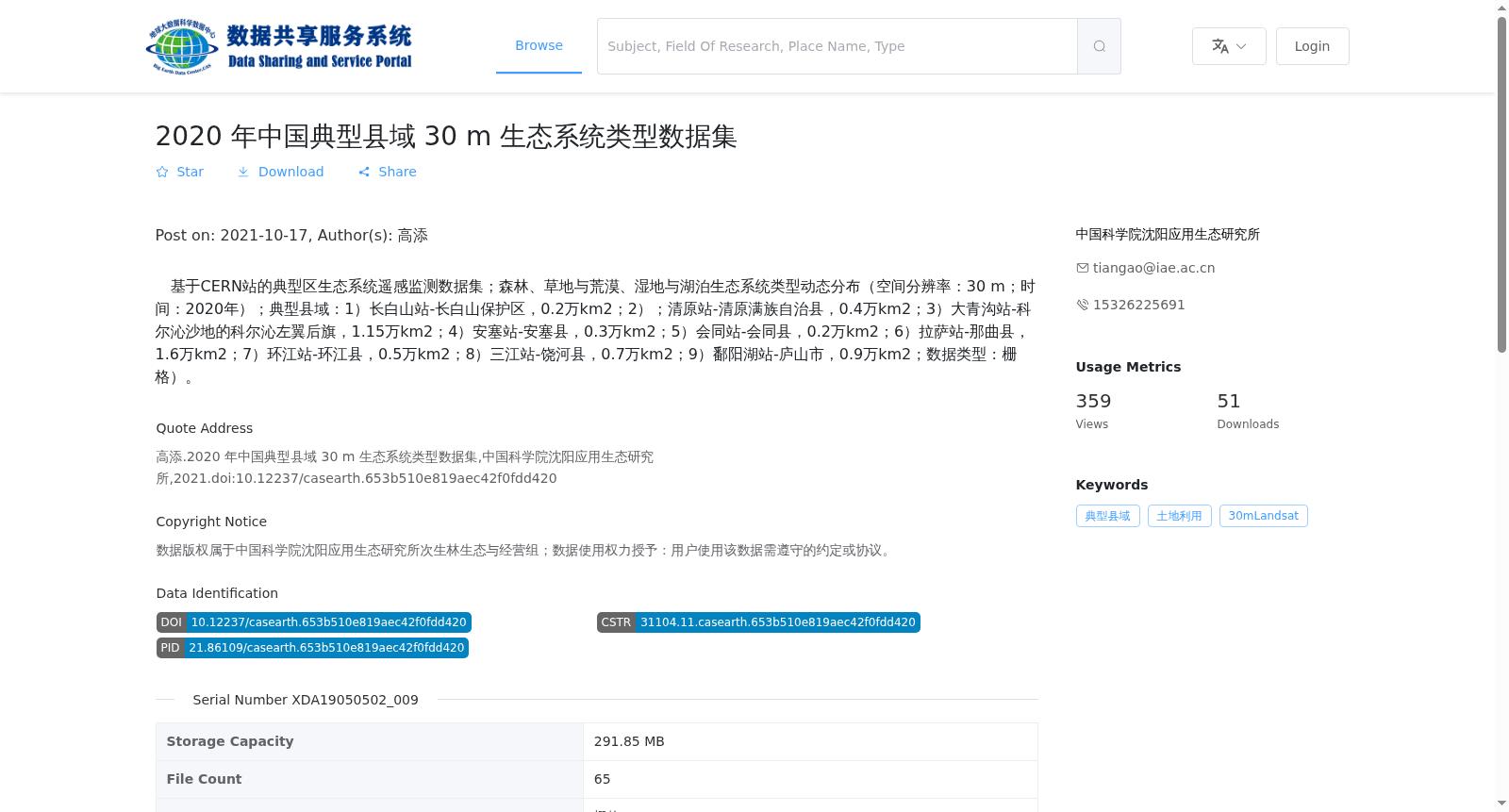Click the 291.85 MB storage capacity value
This screenshot has height=812, width=1509.
pos(629,741)
